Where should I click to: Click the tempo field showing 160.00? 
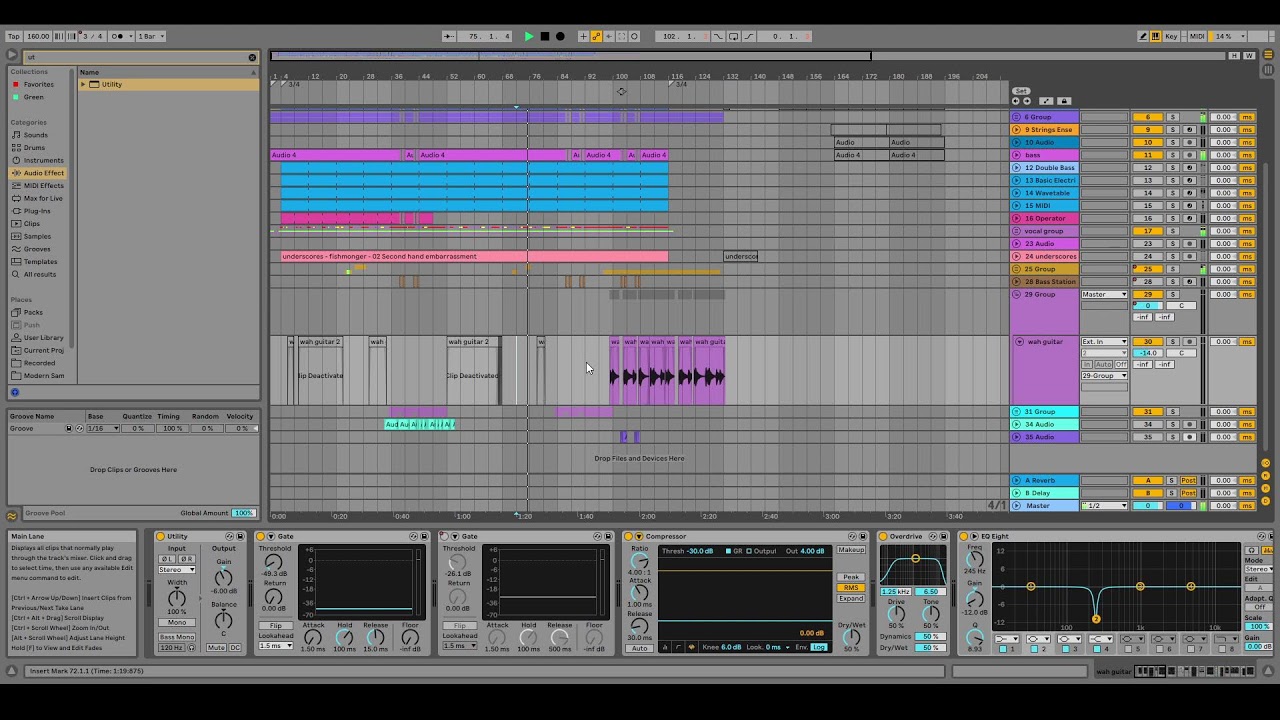tap(37, 36)
